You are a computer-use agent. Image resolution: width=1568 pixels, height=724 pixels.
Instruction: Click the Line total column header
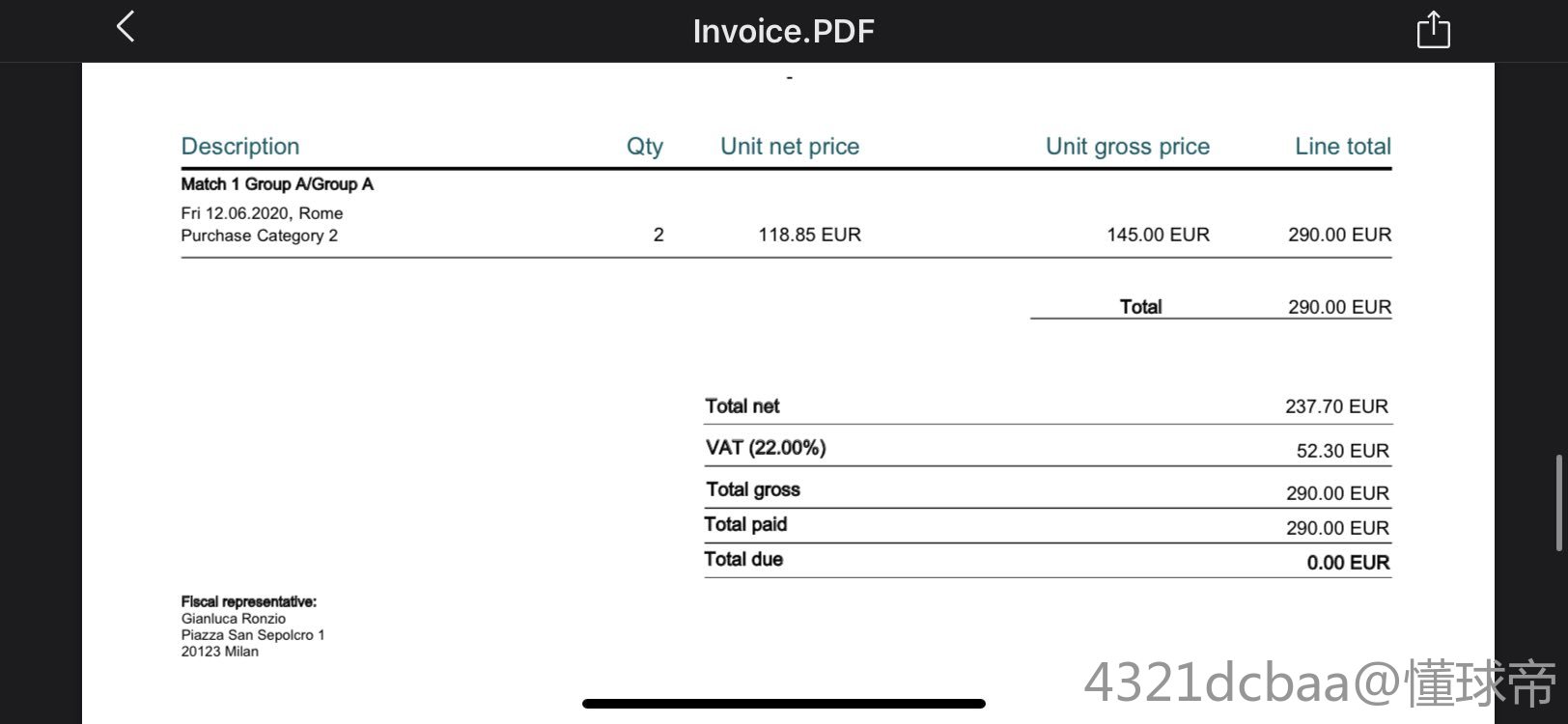coord(1342,147)
